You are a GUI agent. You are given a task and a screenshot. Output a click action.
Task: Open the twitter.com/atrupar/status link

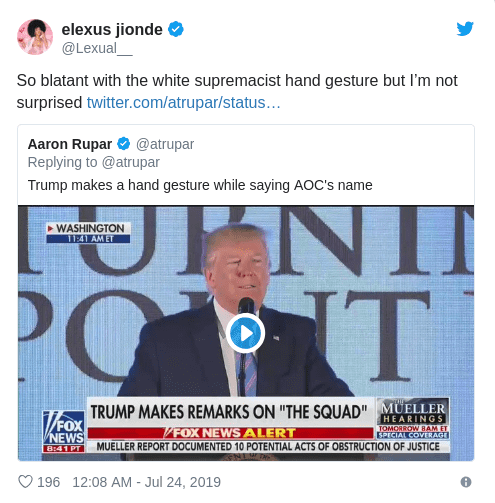point(184,103)
